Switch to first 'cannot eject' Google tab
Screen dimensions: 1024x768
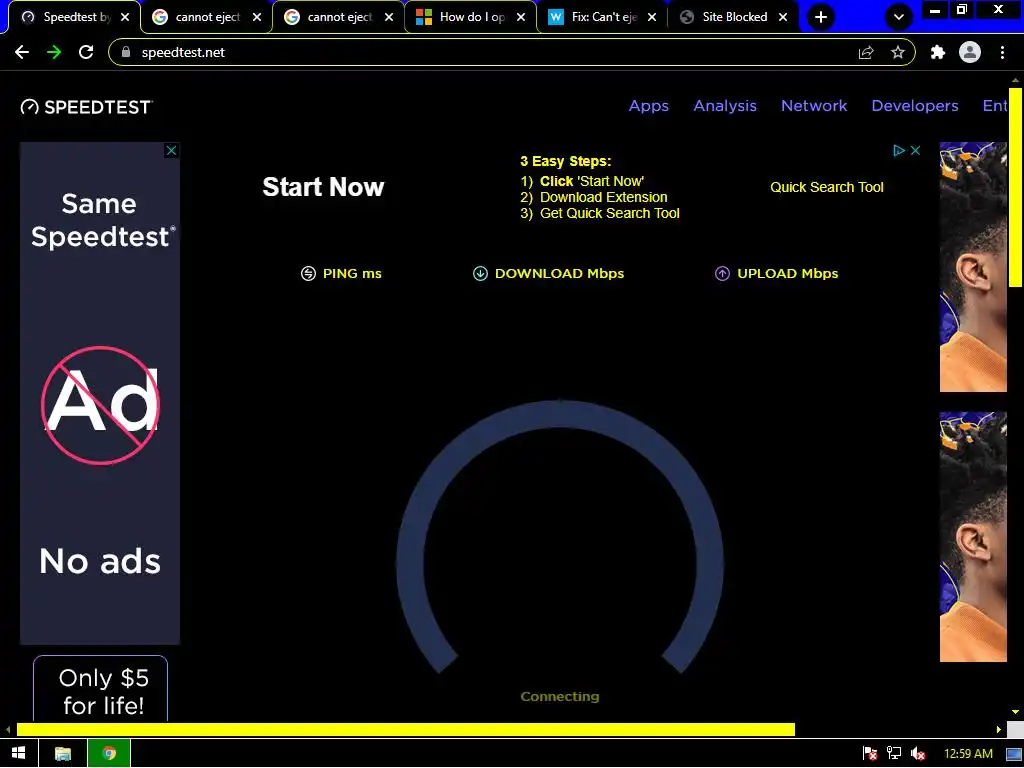(x=207, y=17)
